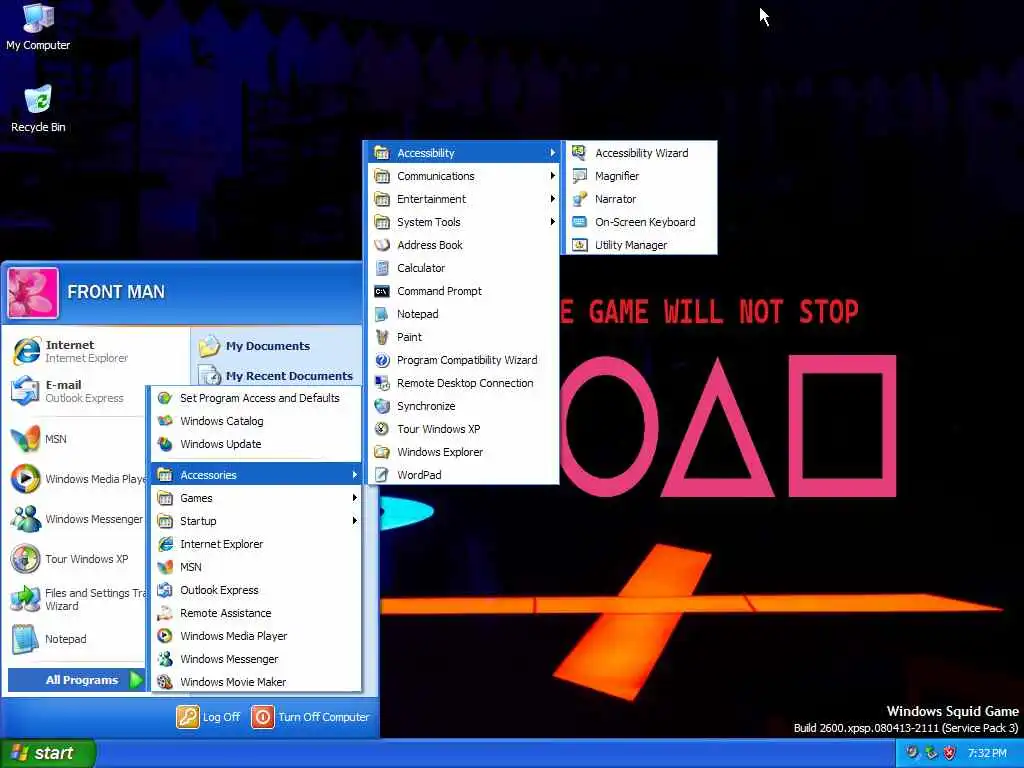Click the FRONT MAN user avatar picture
The width and height of the screenshot is (1024, 768).
click(x=33, y=293)
